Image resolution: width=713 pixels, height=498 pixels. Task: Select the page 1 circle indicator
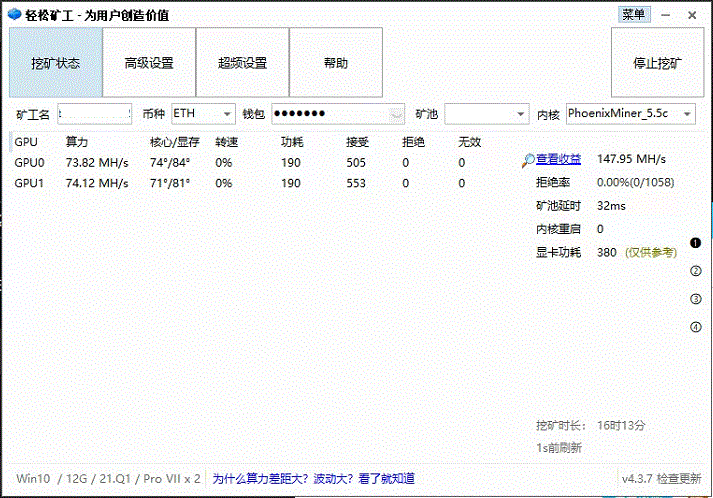point(695,243)
